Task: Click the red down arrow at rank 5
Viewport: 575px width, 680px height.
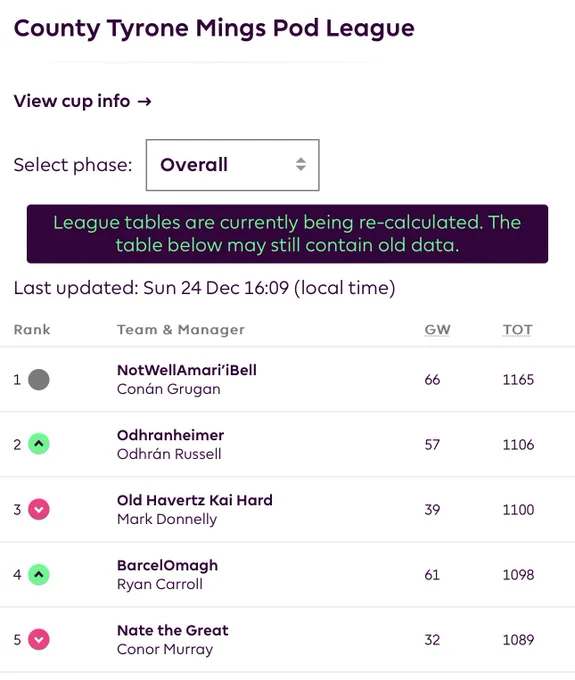Action: (x=39, y=639)
